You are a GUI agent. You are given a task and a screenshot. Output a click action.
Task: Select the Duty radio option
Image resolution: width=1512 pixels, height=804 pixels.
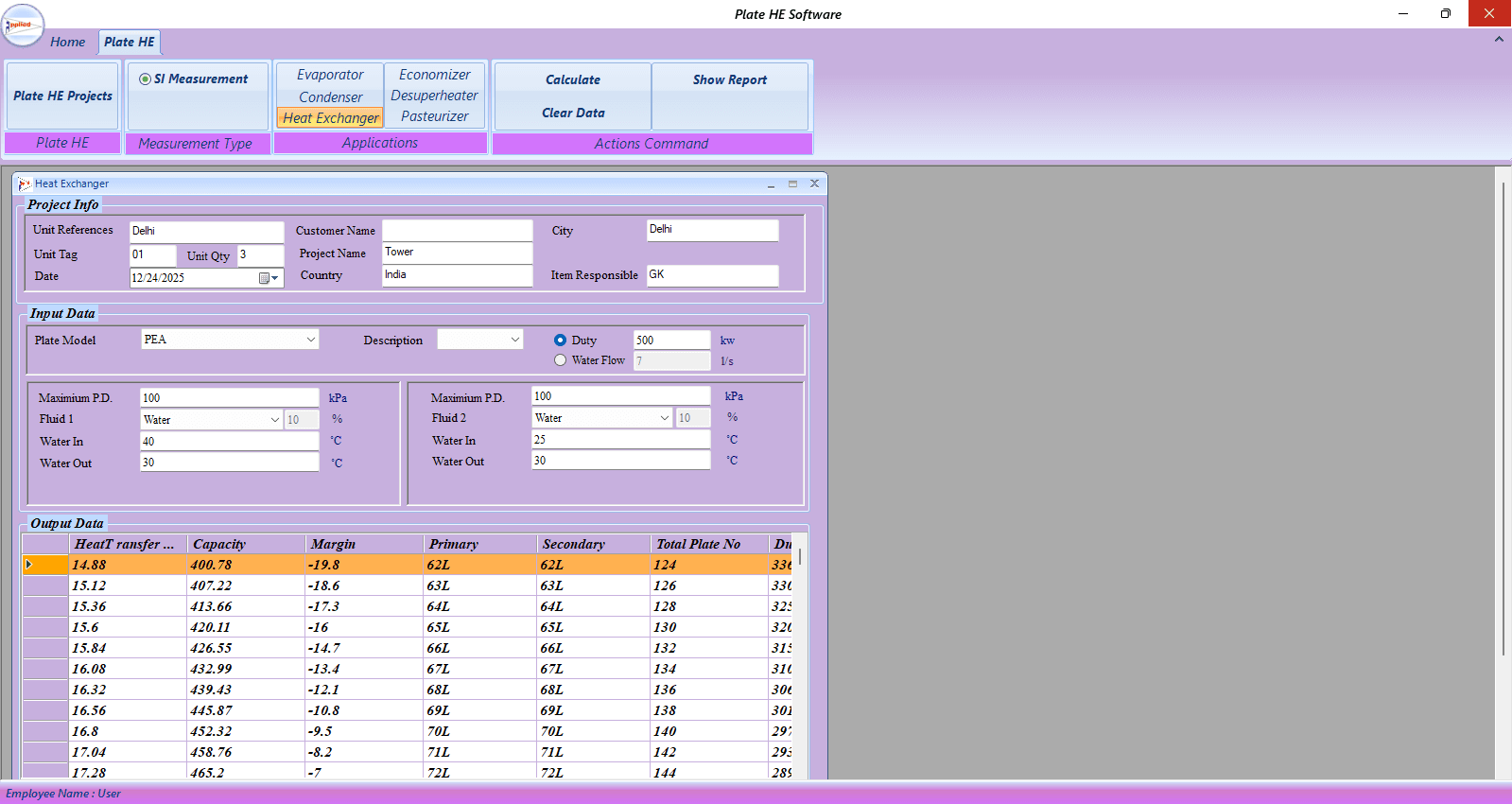pyautogui.click(x=561, y=340)
